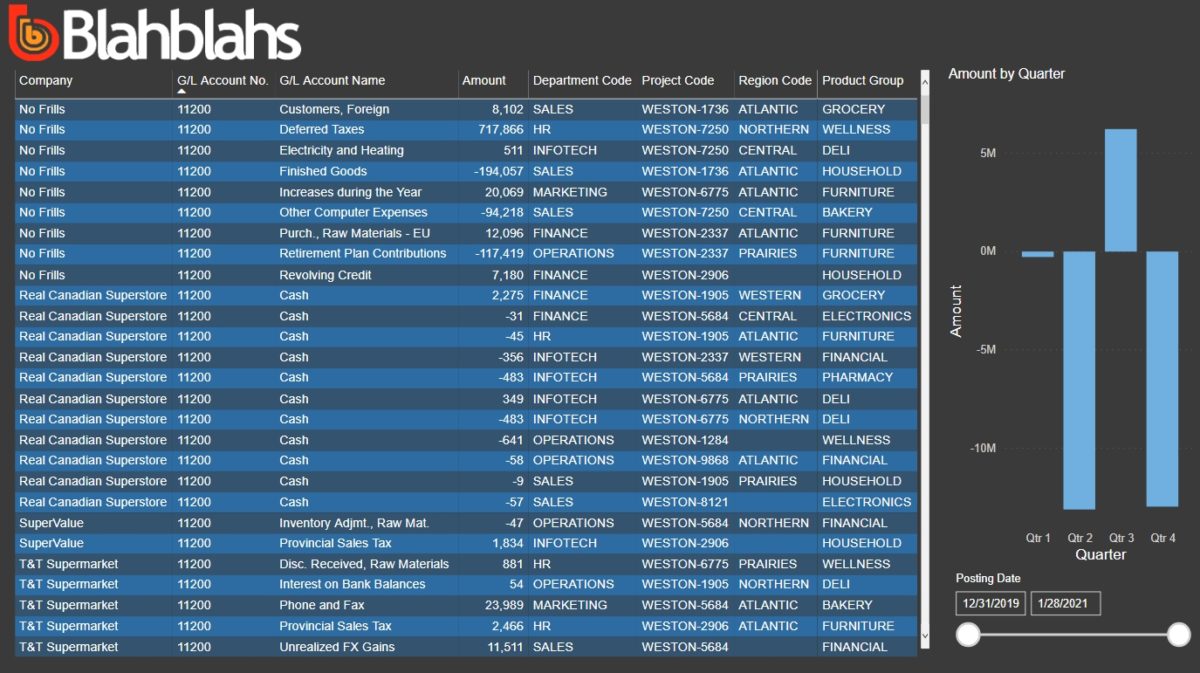The image size is (1200, 673).
Task: Select Interest on Bank Balances cell
Action: [x=352, y=584]
